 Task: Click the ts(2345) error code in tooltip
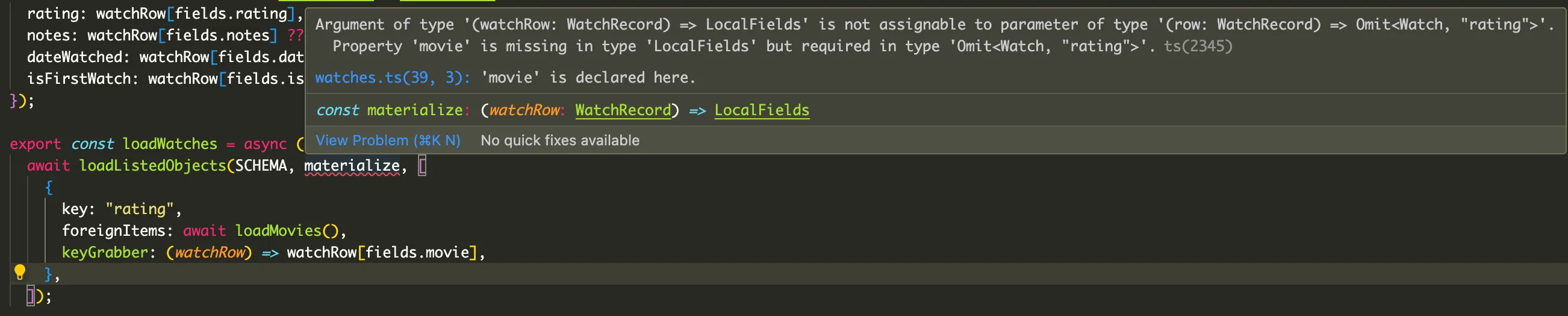point(1197,46)
